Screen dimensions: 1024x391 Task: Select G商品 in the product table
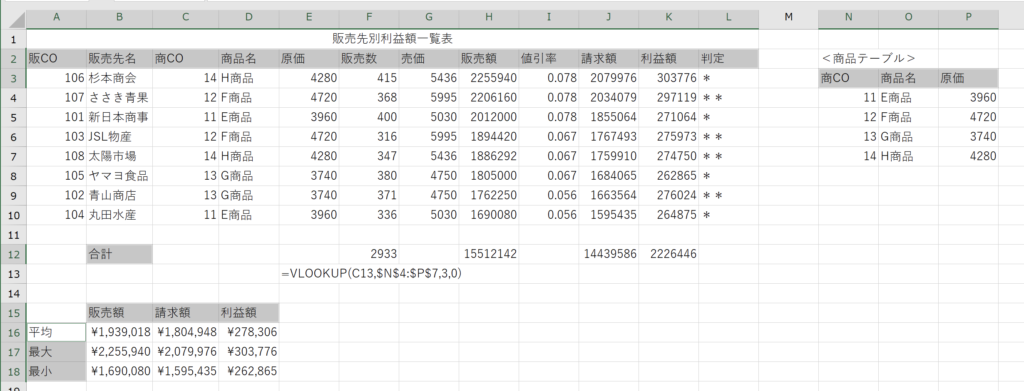coord(908,137)
